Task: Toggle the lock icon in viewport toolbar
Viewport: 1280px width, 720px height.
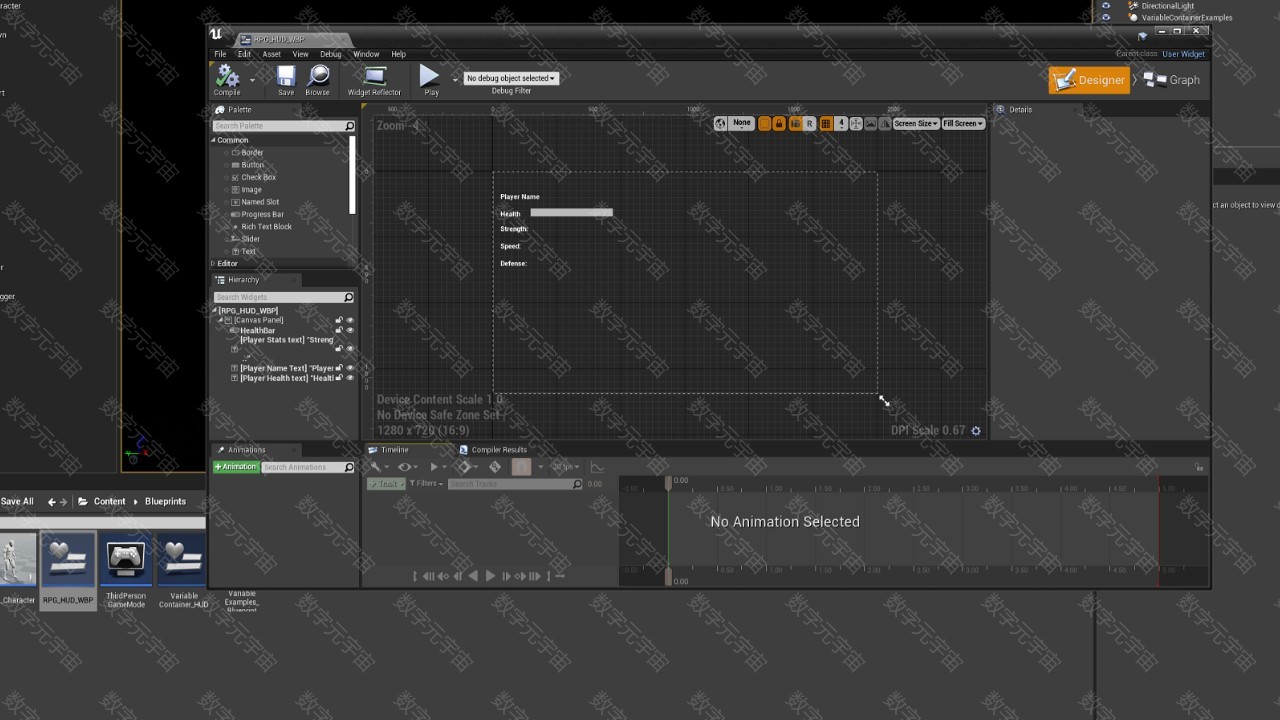Action: click(779, 123)
